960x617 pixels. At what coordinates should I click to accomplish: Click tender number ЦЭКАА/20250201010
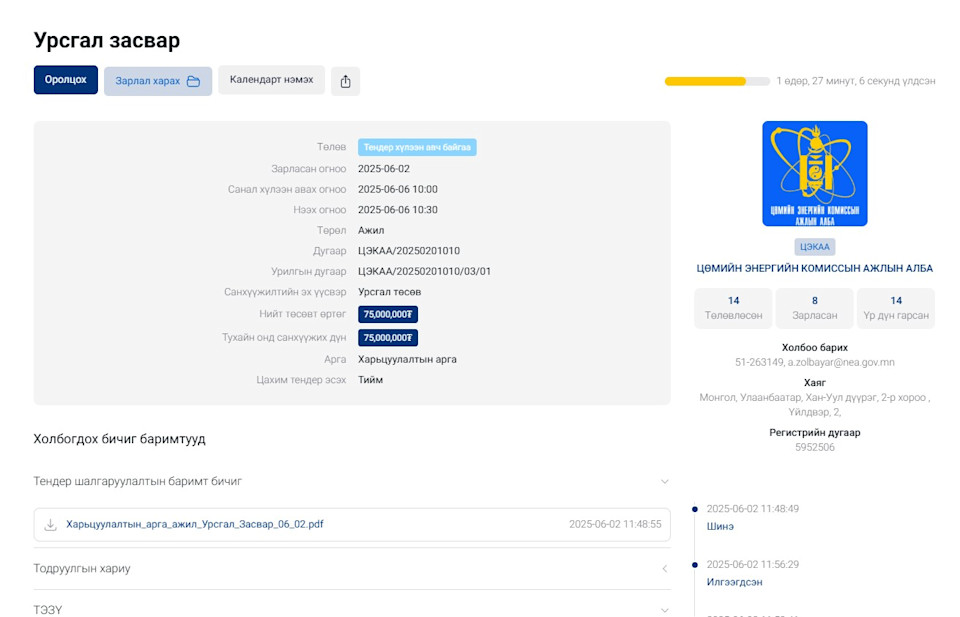coord(409,251)
